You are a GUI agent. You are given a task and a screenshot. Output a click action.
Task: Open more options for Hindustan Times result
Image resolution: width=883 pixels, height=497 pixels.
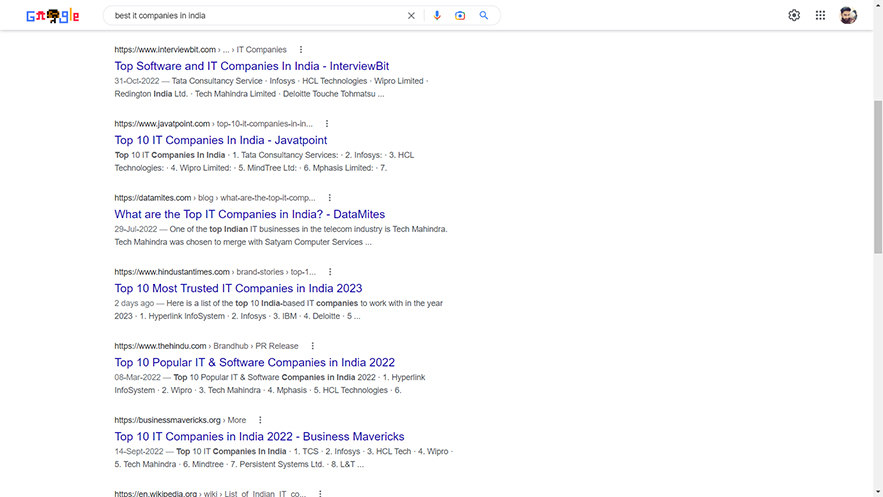pos(330,272)
